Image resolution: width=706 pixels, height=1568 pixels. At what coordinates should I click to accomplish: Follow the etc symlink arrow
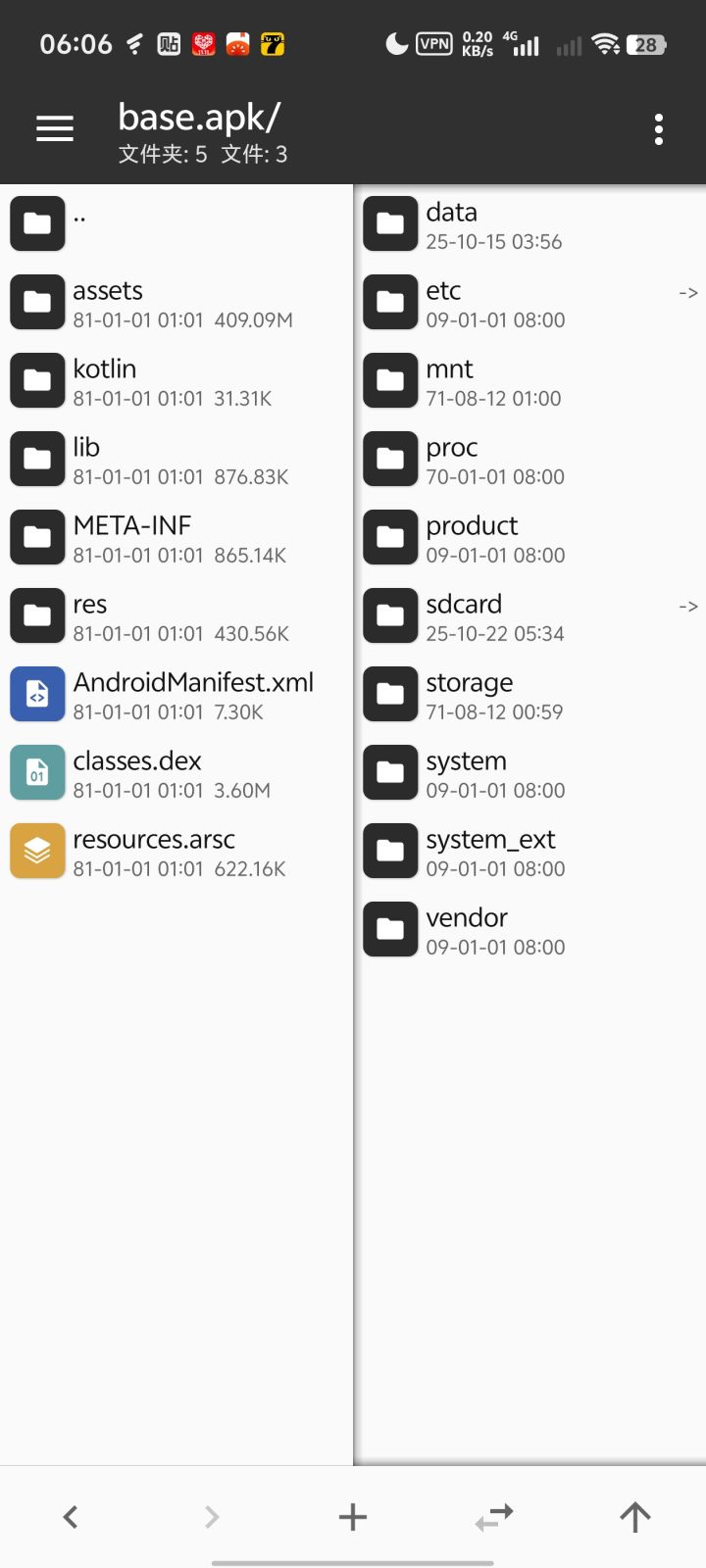pos(688,293)
